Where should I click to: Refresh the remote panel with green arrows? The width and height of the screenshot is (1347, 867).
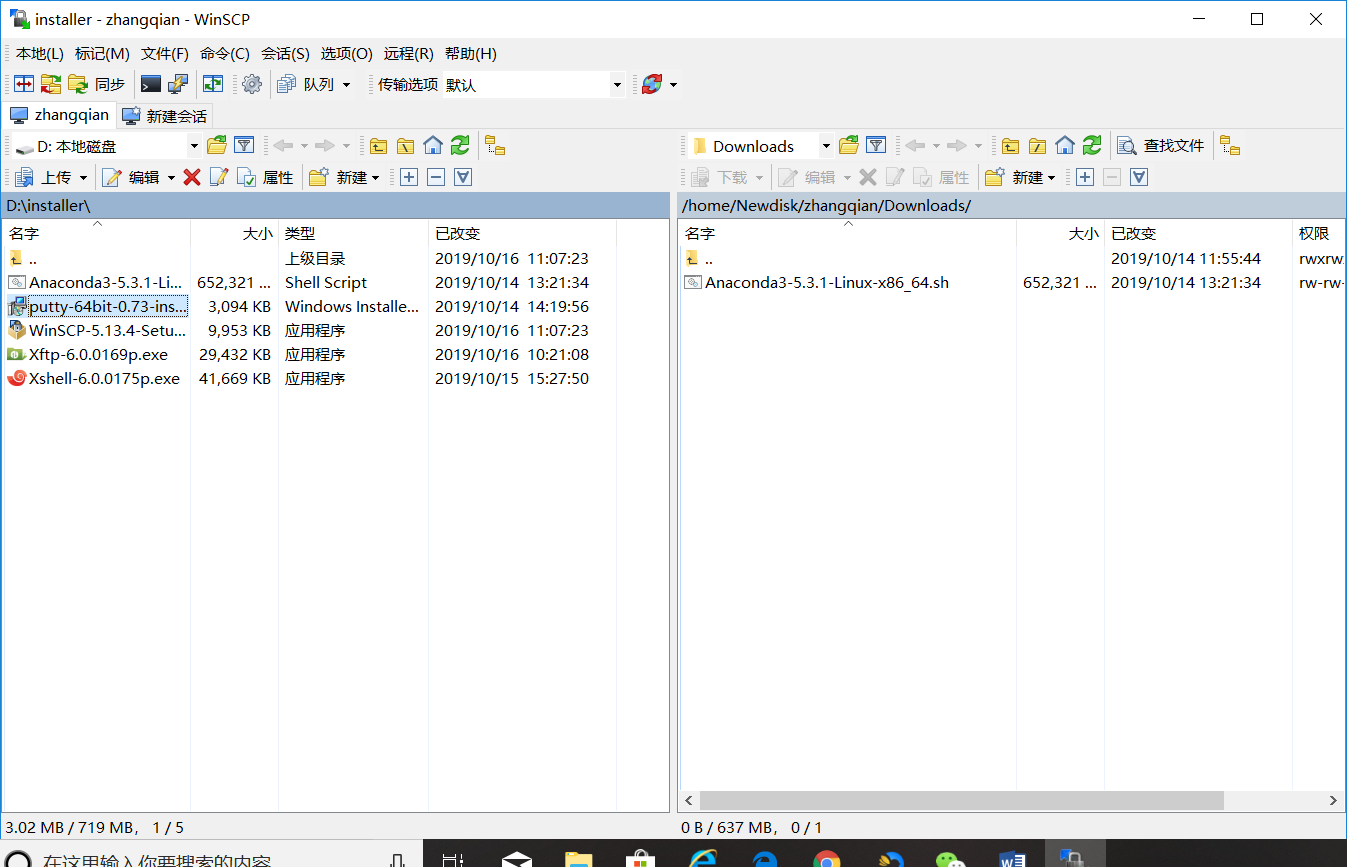pyautogui.click(x=1092, y=146)
